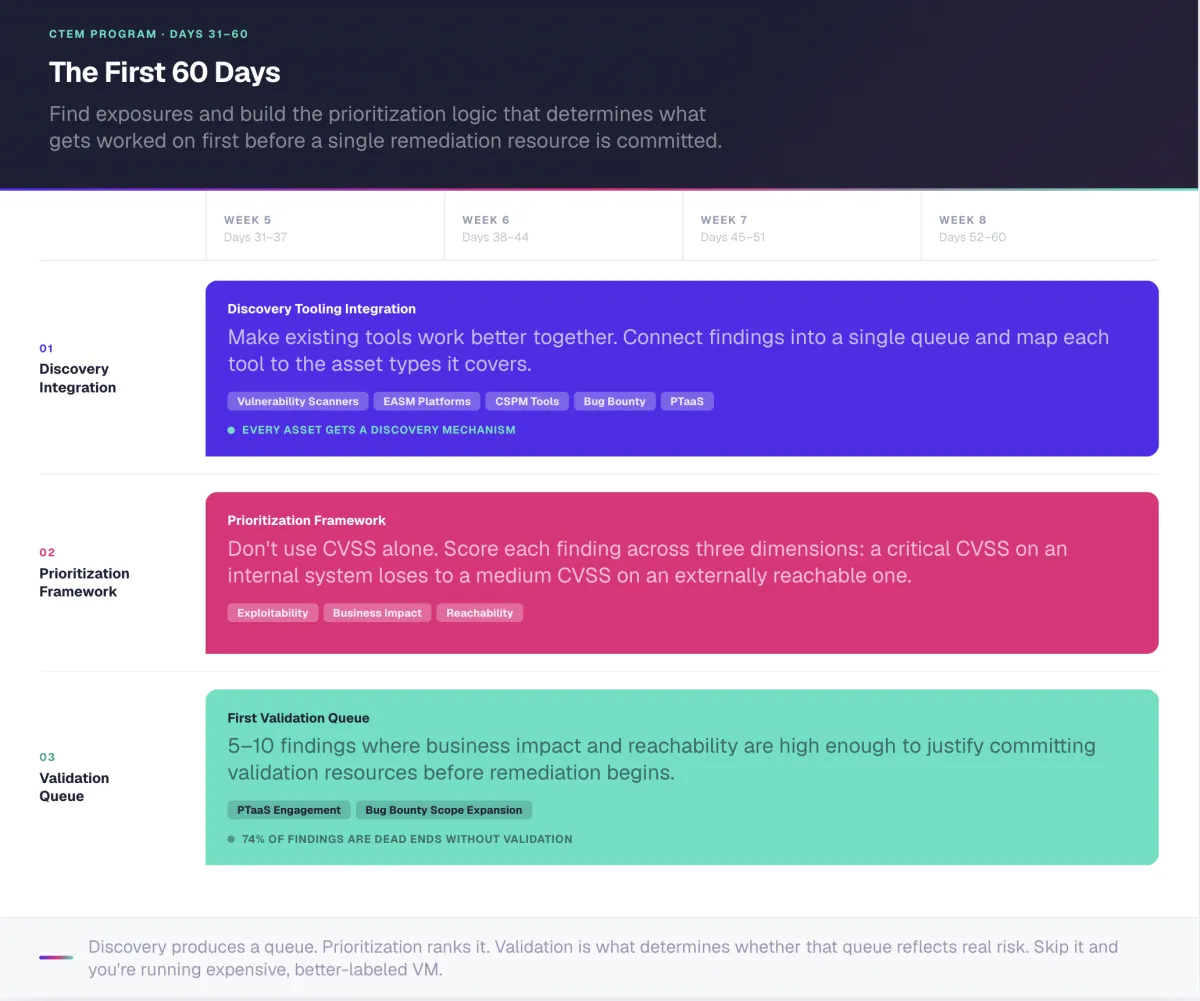This screenshot has width=1200, height=1001.
Task: Click the CSPM Tools tag
Action: click(x=527, y=401)
